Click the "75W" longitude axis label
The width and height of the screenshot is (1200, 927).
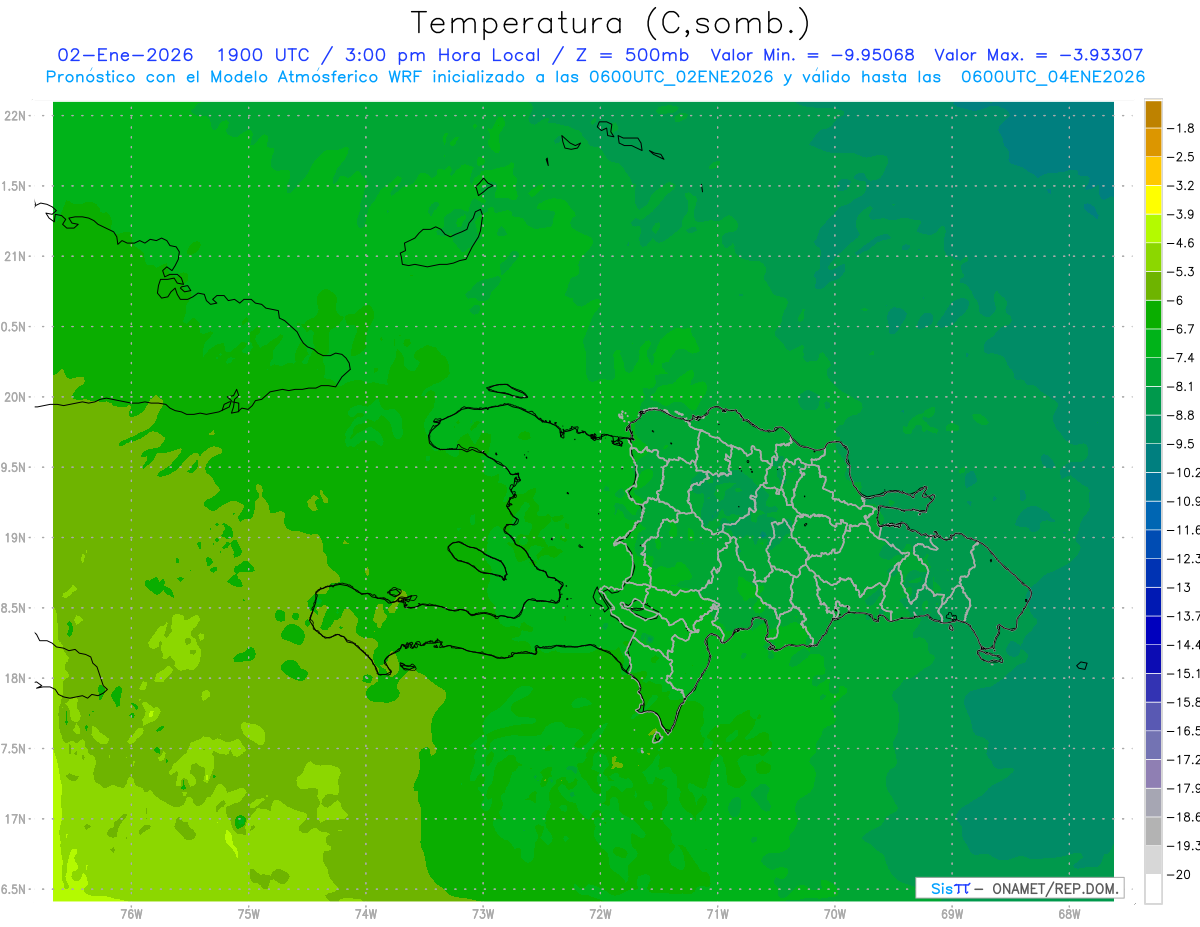pyautogui.click(x=249, y=914)
